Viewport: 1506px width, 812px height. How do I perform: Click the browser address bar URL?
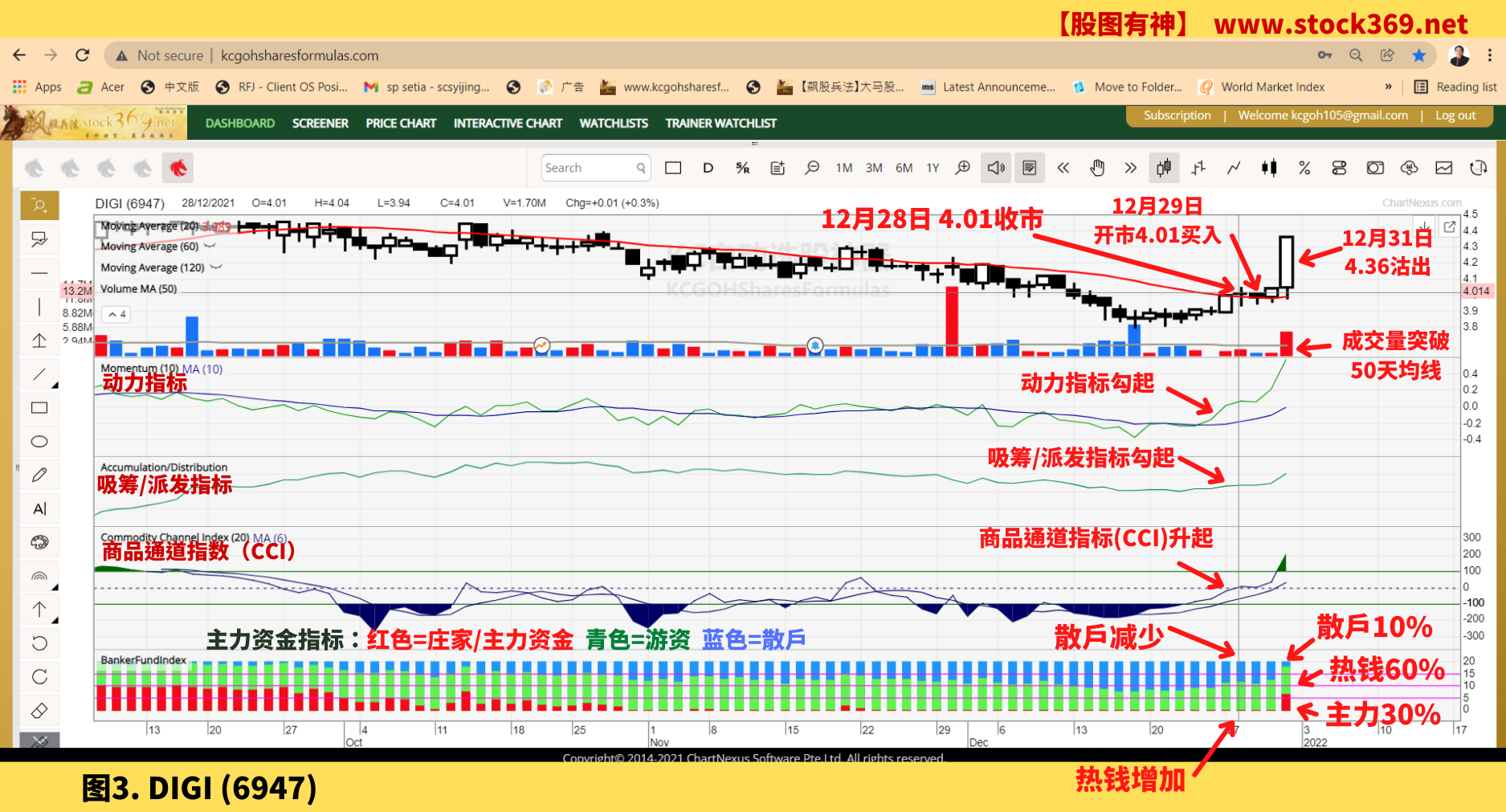coord(300,55)
